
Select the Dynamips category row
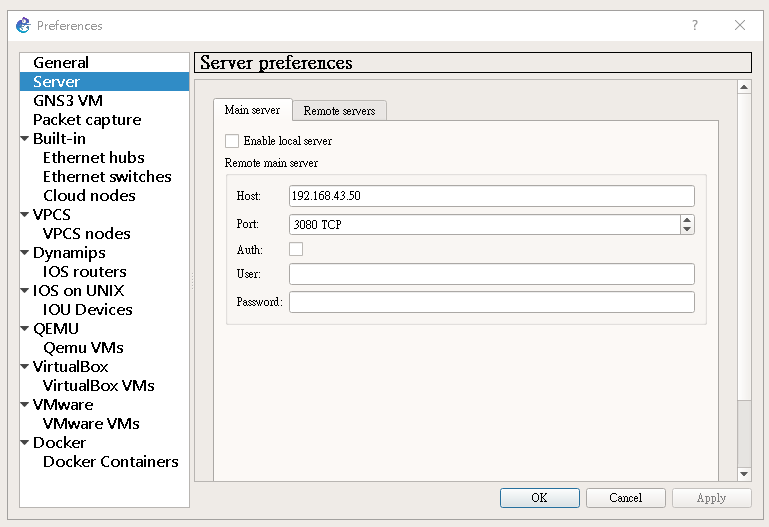104,252
